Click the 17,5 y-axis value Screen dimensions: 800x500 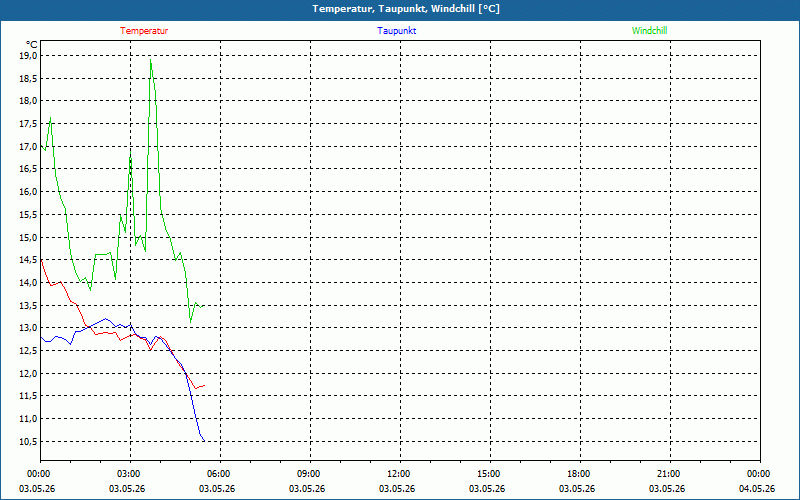pos(29,123)
